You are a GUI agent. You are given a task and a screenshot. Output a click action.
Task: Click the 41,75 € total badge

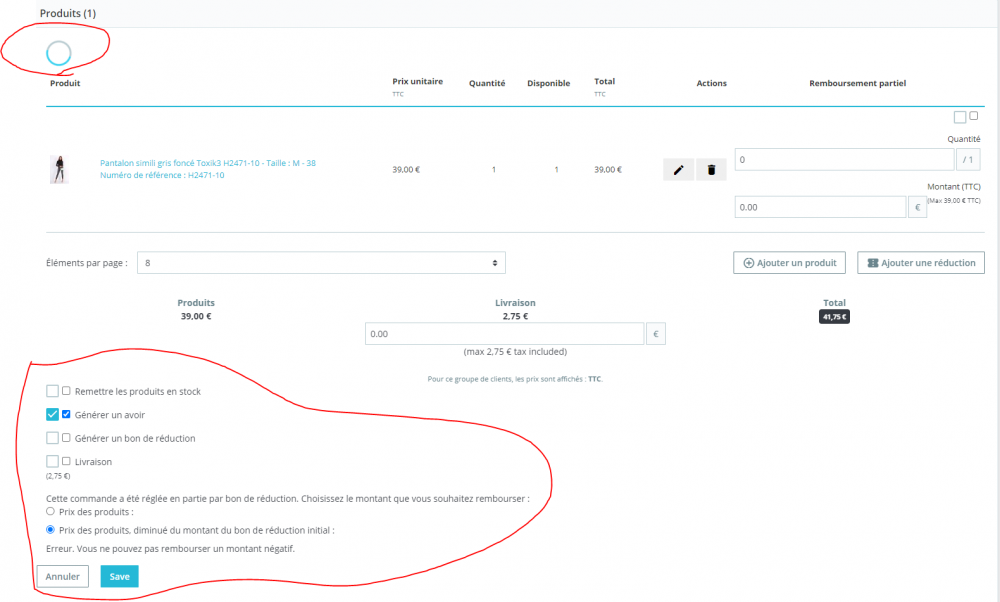pyautogui.click(x=834, y=317)
